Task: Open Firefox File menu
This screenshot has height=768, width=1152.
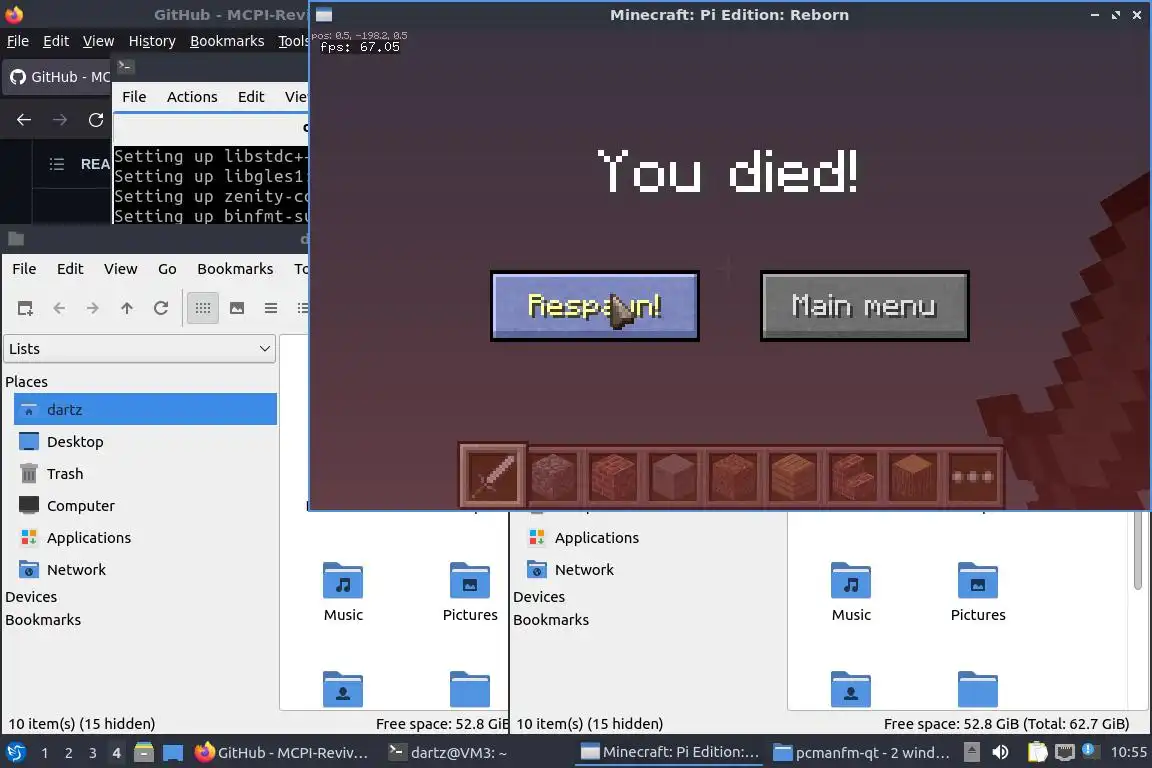Action: 18,41
